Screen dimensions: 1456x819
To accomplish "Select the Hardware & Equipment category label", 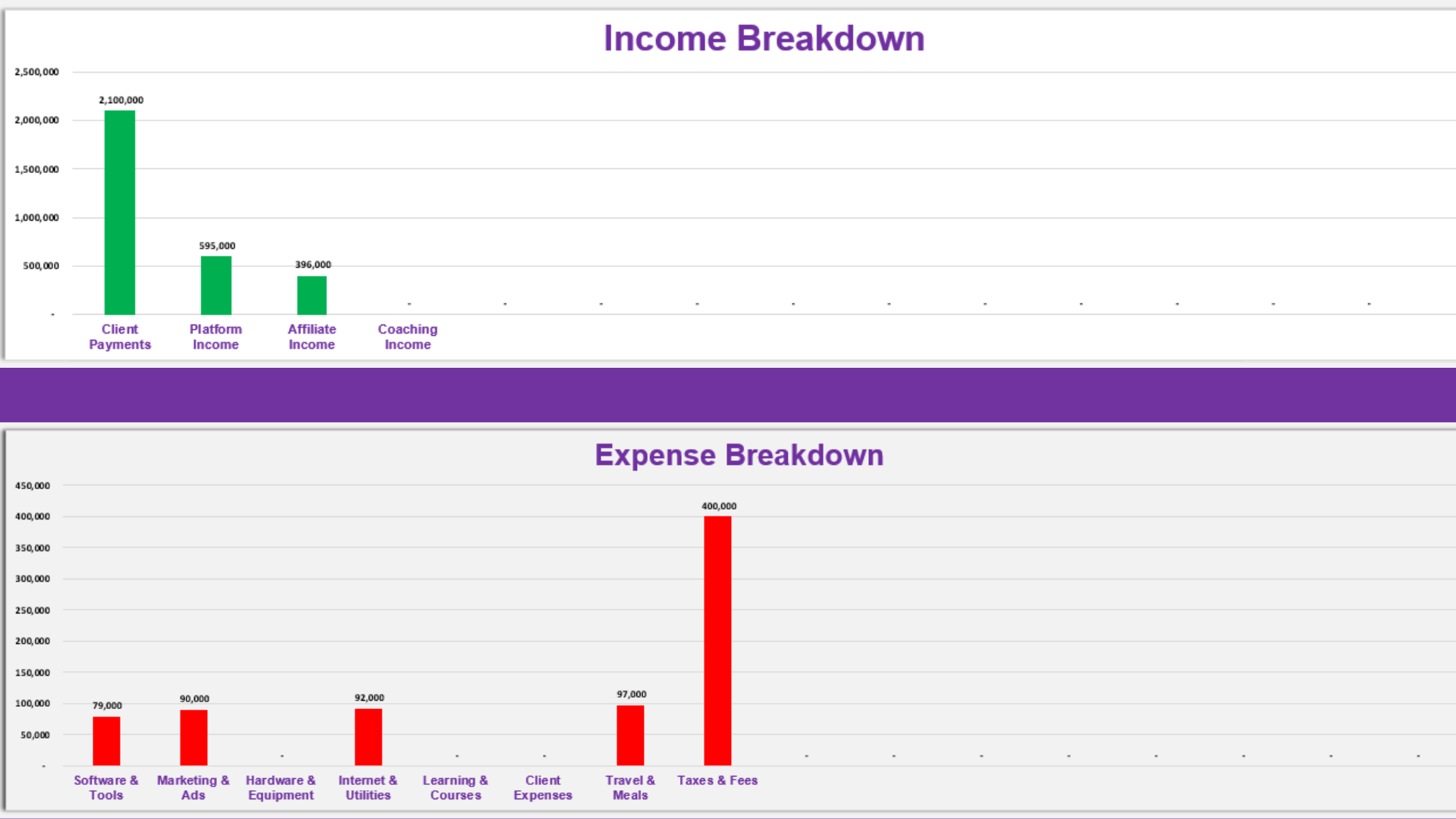I will pyautogui.click(x=281, y=787).
